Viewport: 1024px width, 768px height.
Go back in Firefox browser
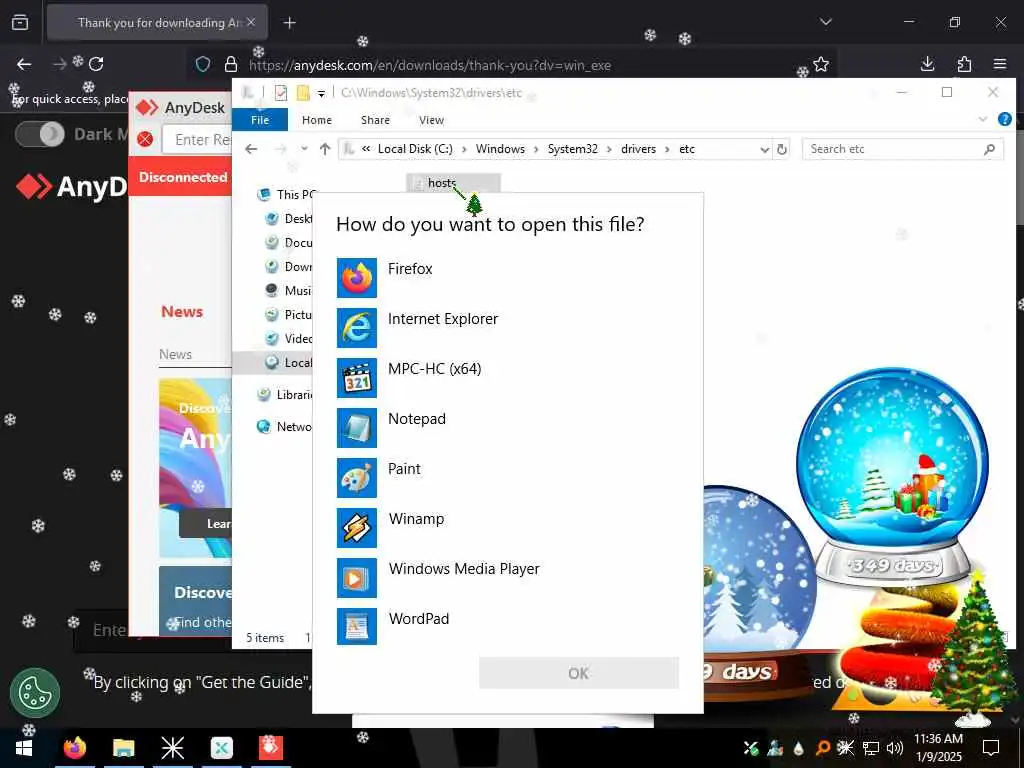[x=24, y=64]
